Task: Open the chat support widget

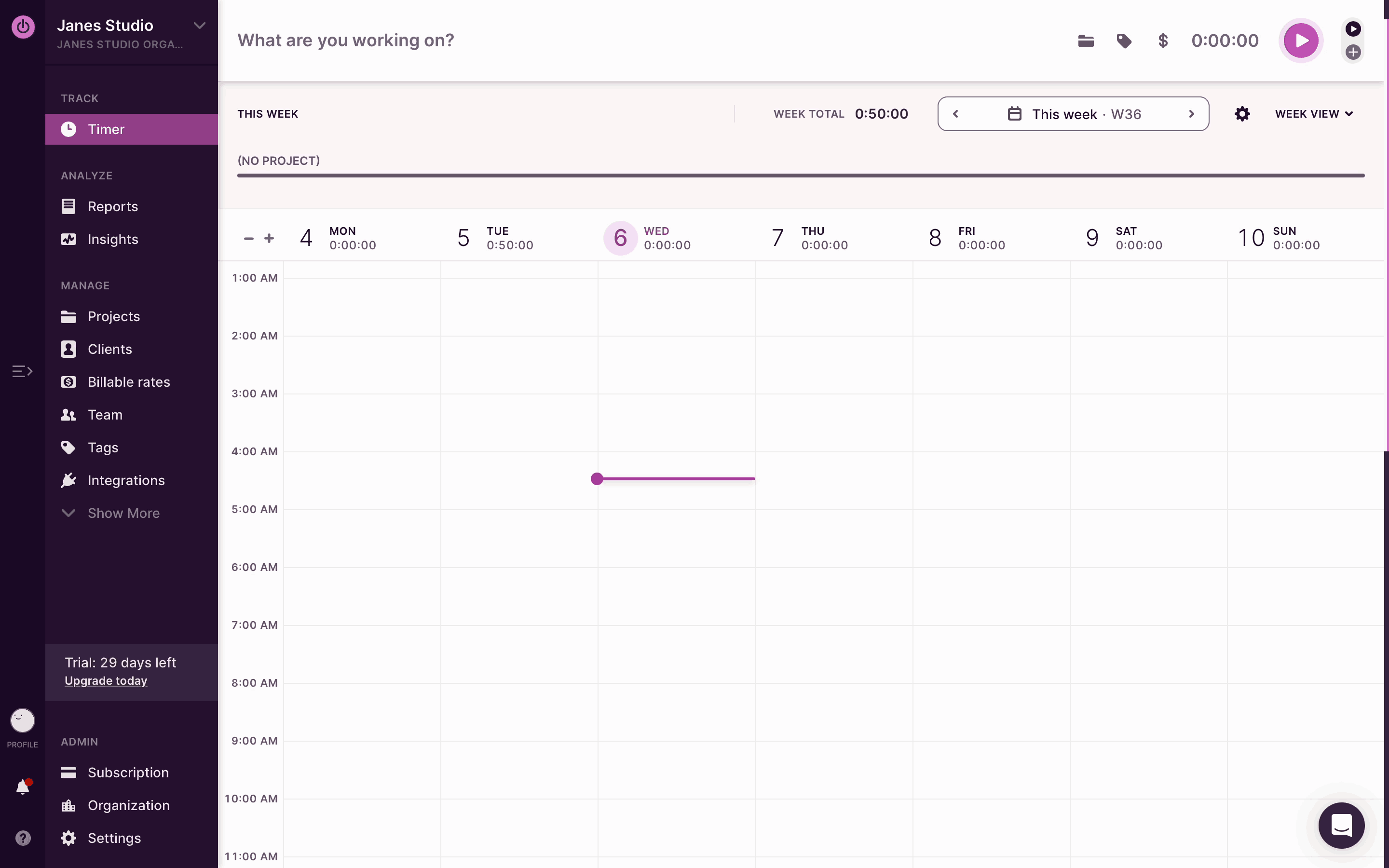Action: coord(1341,826)
